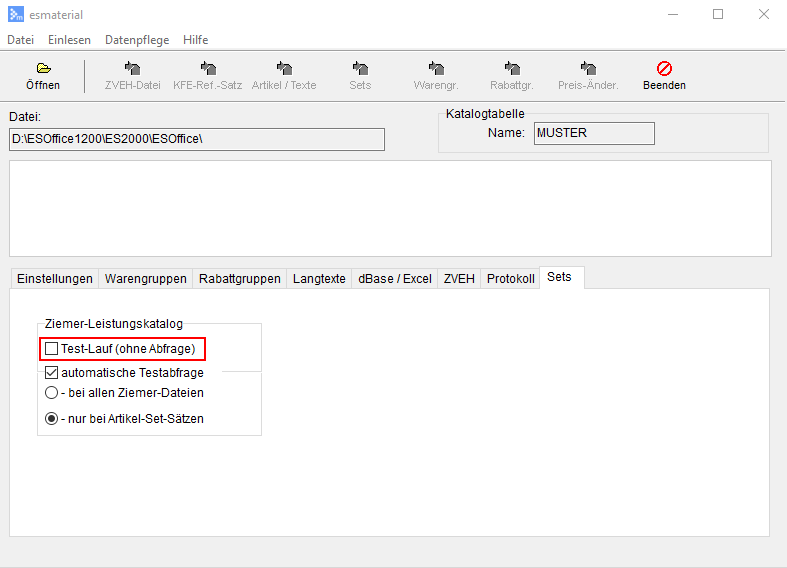Click the ZVEH-Datei toolbar icon

tap(132, 69)
